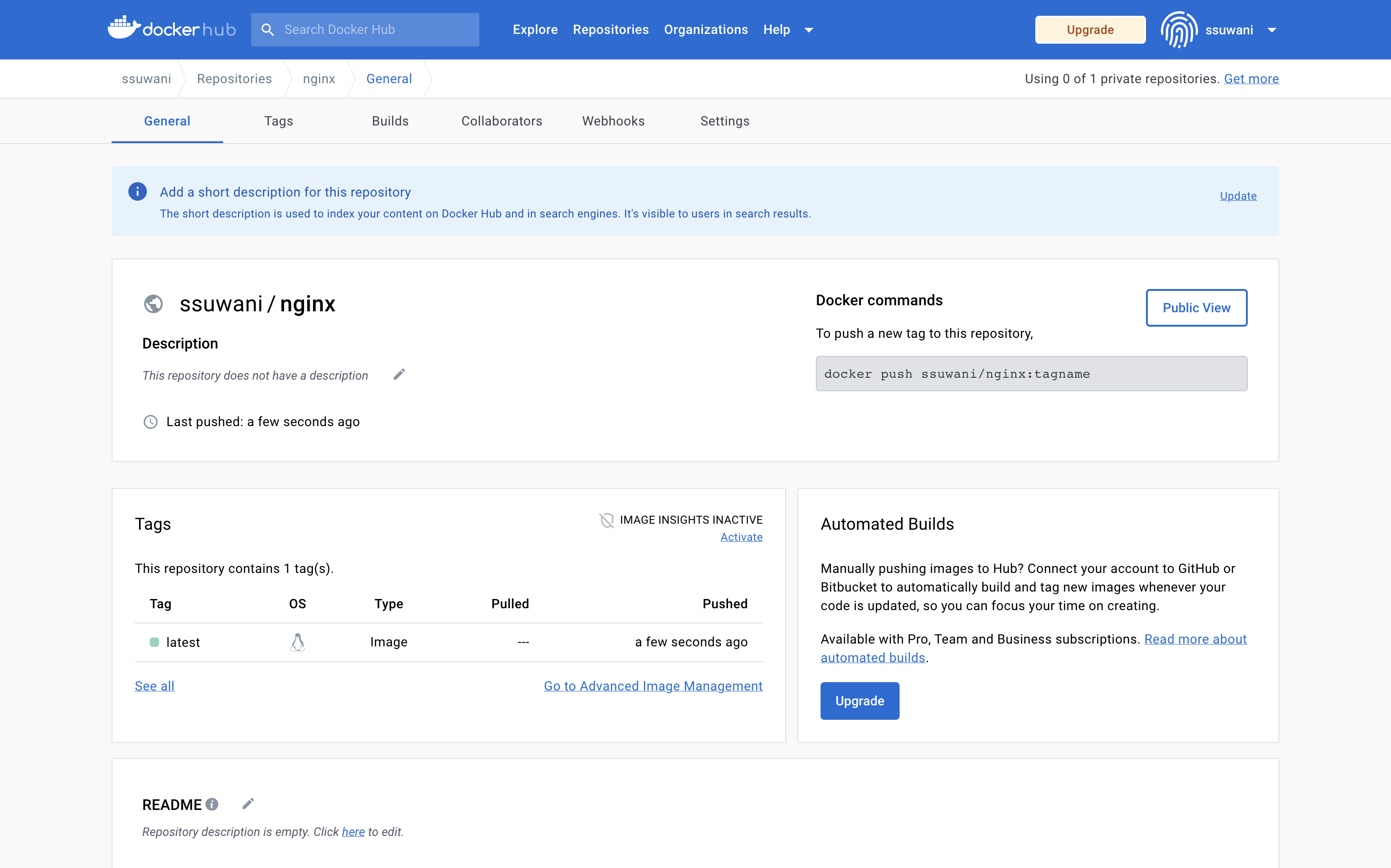
Task: Click the IMAGE INSIGHTS INACTIVE label
Action: coord(691,520)
